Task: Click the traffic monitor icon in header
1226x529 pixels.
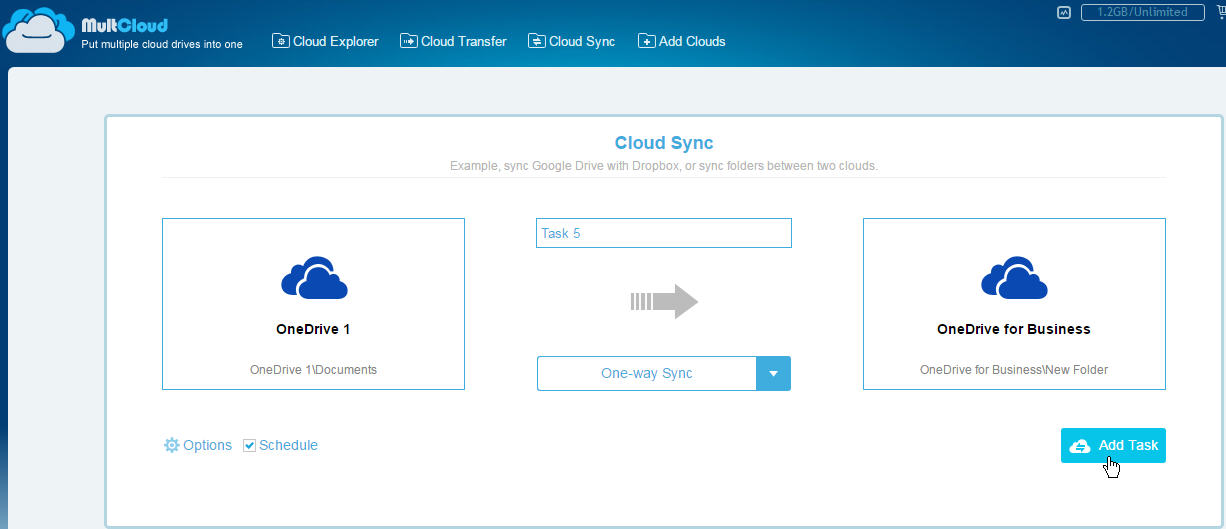Action: (1063, 13)
